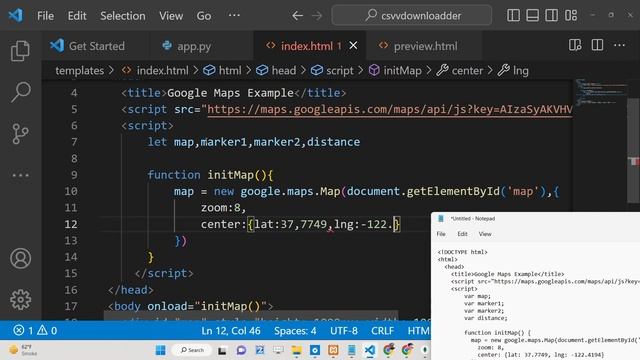Toggle the secondary side bar layout icon
The width and height of the screenshot is (640, 360).
[x=551, y=16]
